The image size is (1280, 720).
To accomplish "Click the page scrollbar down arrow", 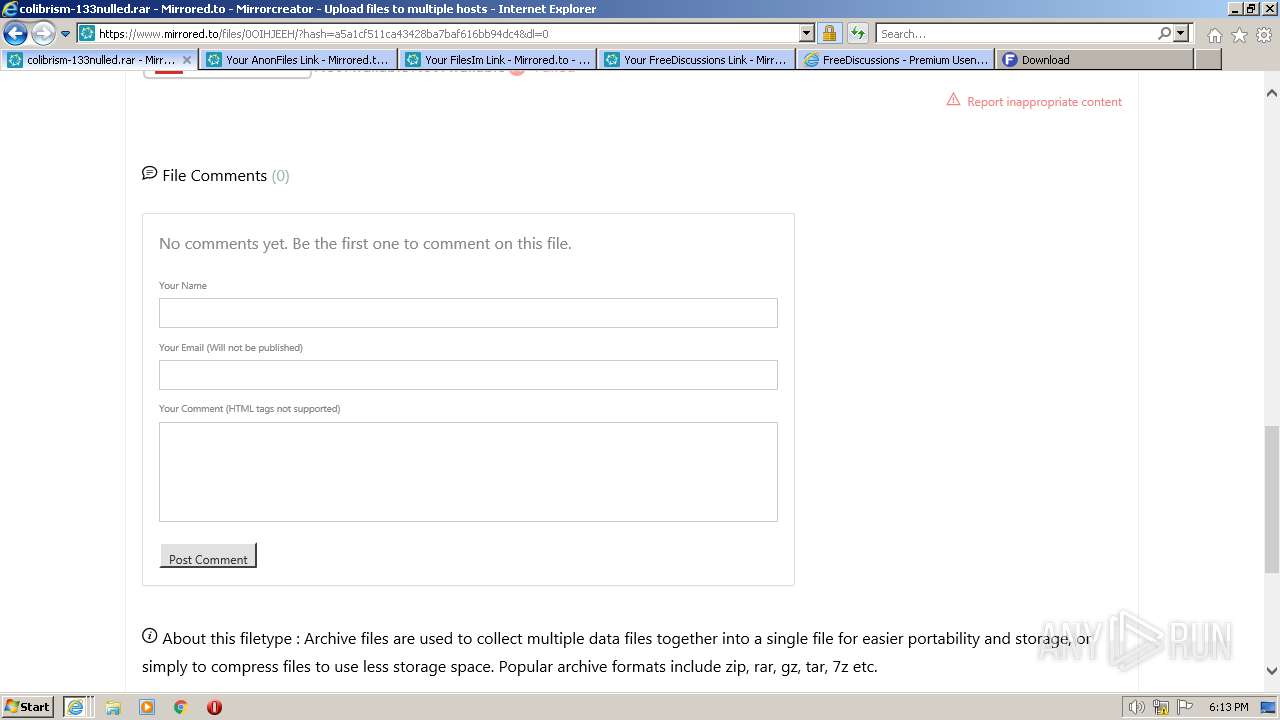I will click(x=1271, y=671).
